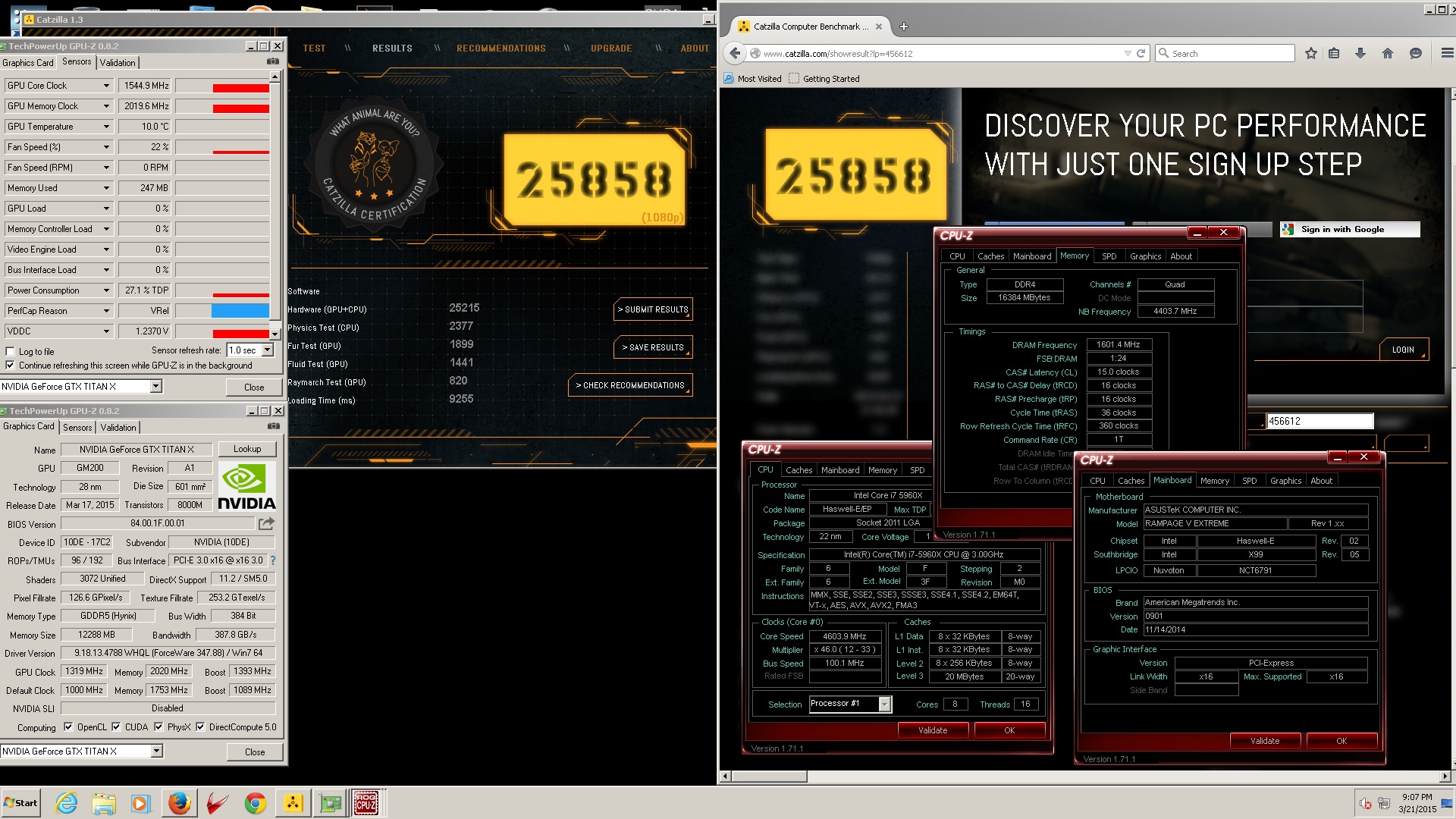Viewport: 1456px width, 819px height.
Task: Toggle the DirectCompute 5.0 checkbox
Action: coord(200,726)
